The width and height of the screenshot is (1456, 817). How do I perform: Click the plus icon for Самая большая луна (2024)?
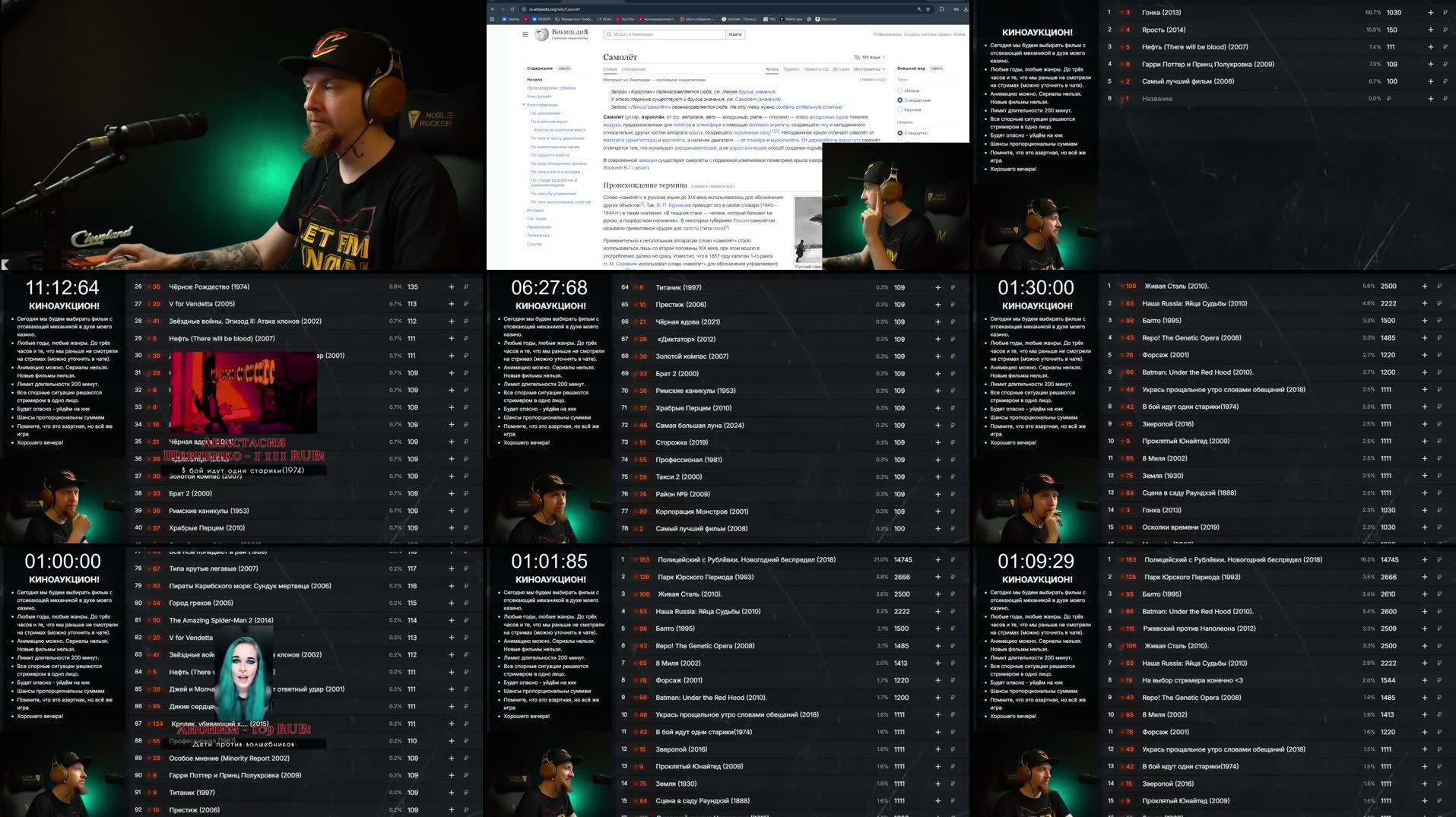pos(937,425)
